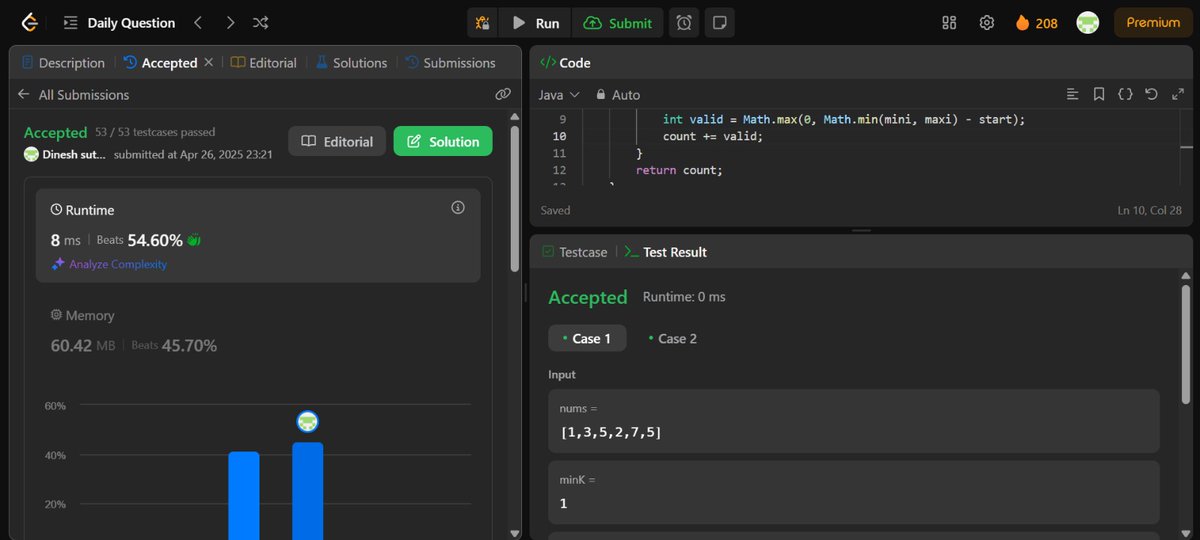Open the problem list panel icon
The image size is (1200, 540).
click(x=70, y=23)
